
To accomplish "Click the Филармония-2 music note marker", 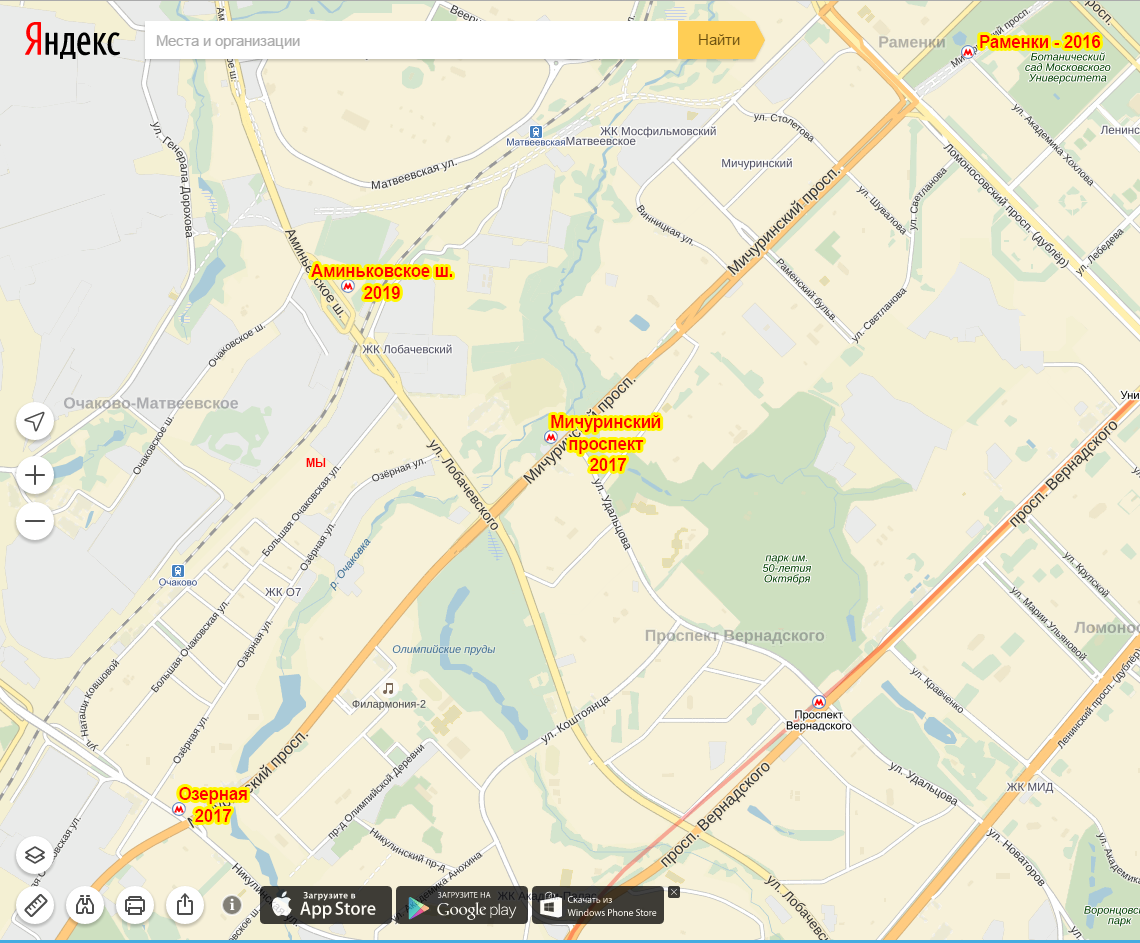I will (388, 688).
